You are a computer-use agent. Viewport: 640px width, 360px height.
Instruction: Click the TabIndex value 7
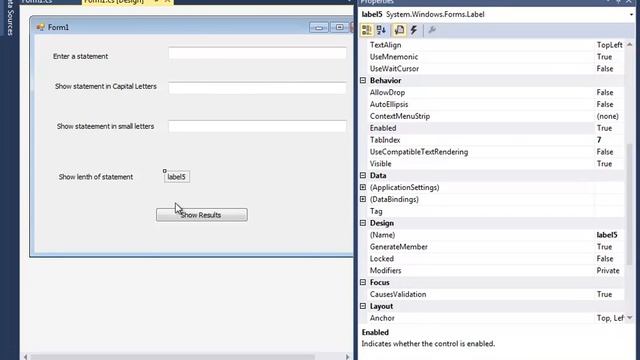point(599,140)
